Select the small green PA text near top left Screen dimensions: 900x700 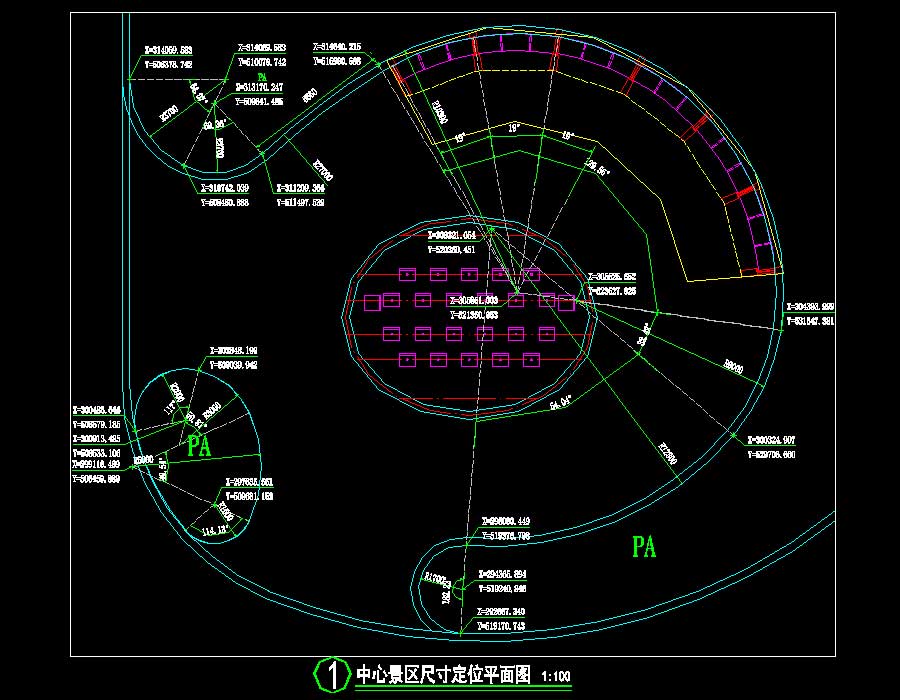pyautogui.click(x=261, y=76)
